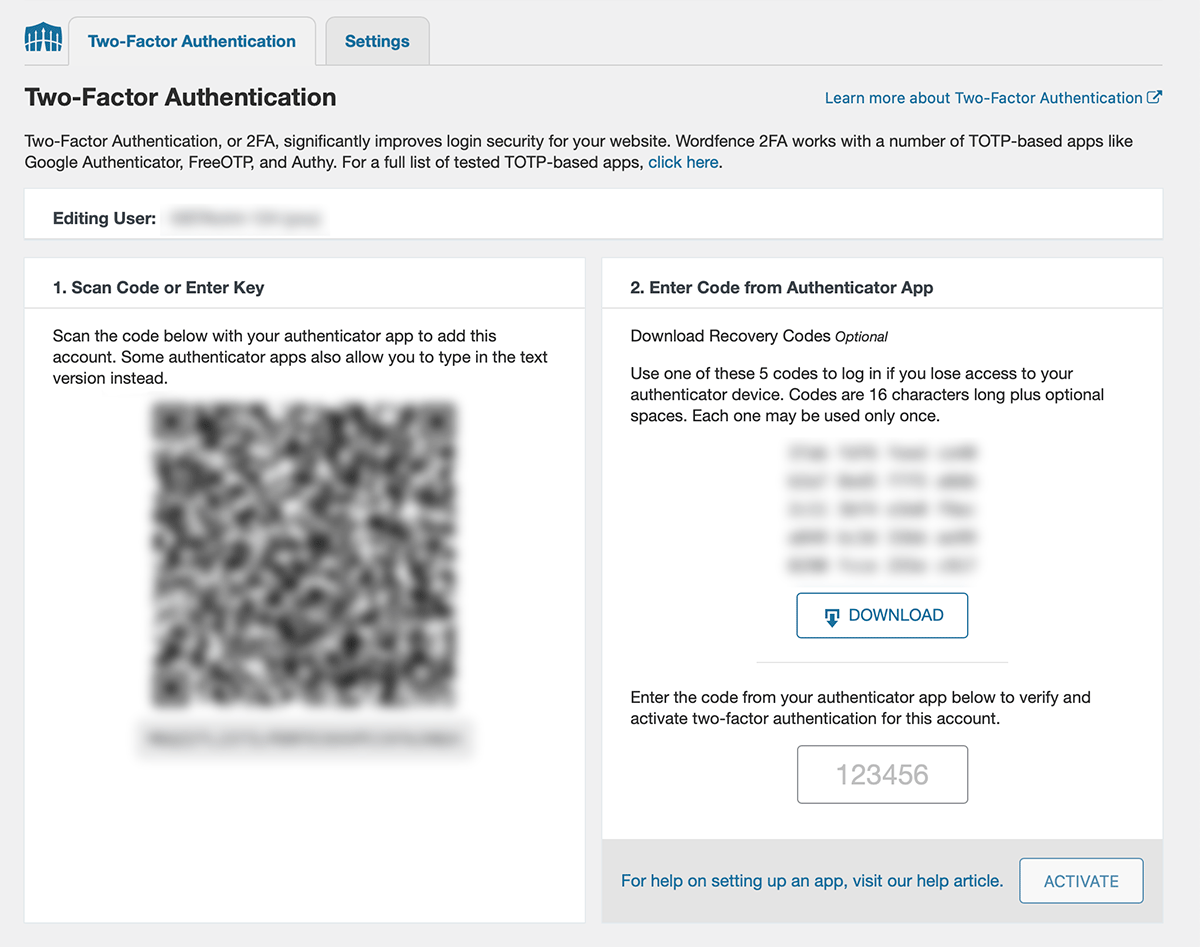Click the blurred username next to Editing User
Image resolution: width=1200 pixels, height=947 pixels.
coord(246,217)
